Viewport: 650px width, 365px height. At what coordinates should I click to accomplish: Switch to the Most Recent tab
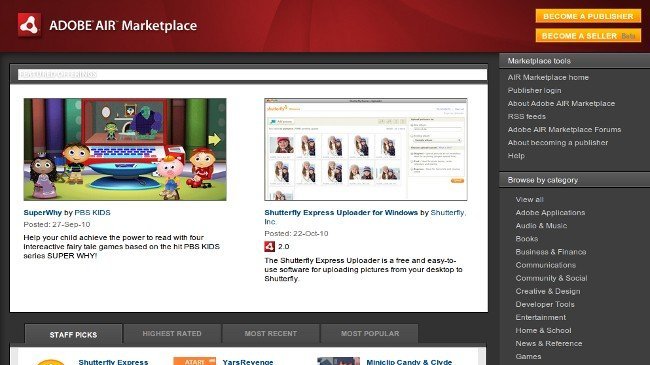point(271,333)
